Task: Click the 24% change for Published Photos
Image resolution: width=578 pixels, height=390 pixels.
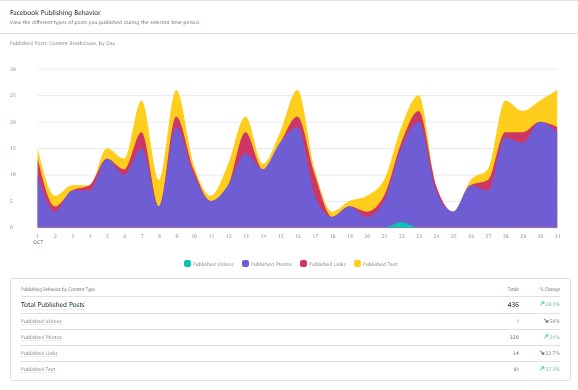Action: point(554,337)
